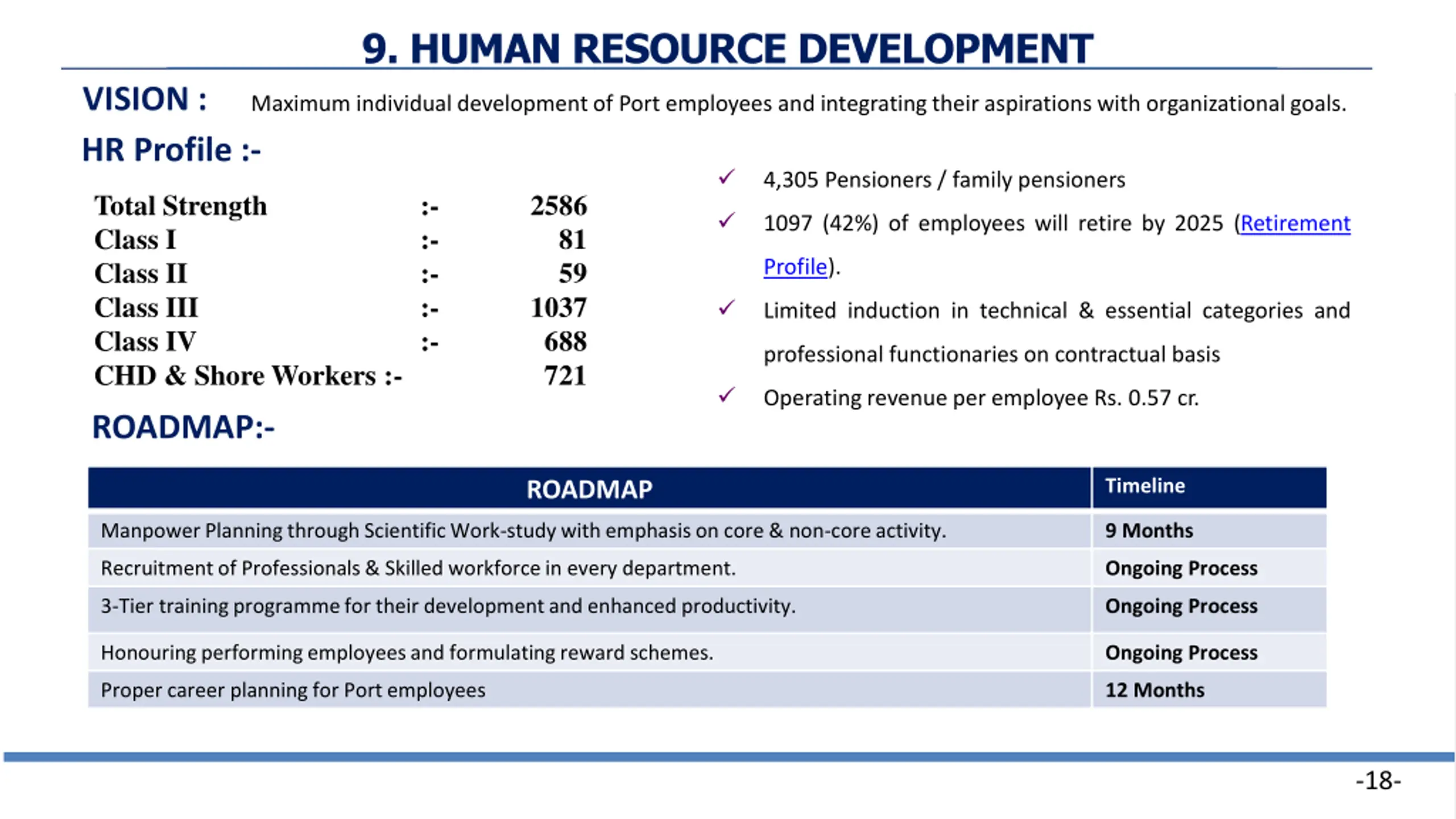Select the '9 Months' timeline cell

1210,531
